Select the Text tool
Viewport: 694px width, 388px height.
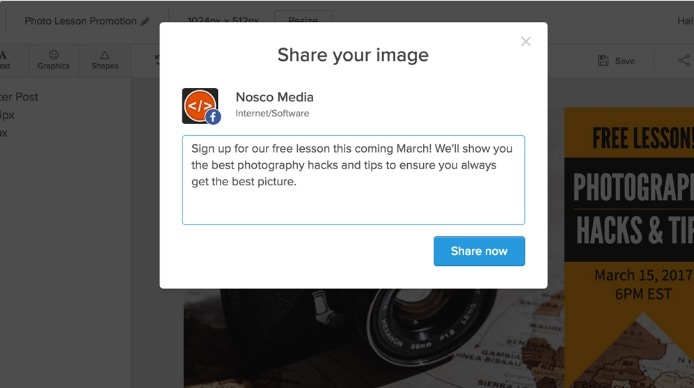pos(4,60)
